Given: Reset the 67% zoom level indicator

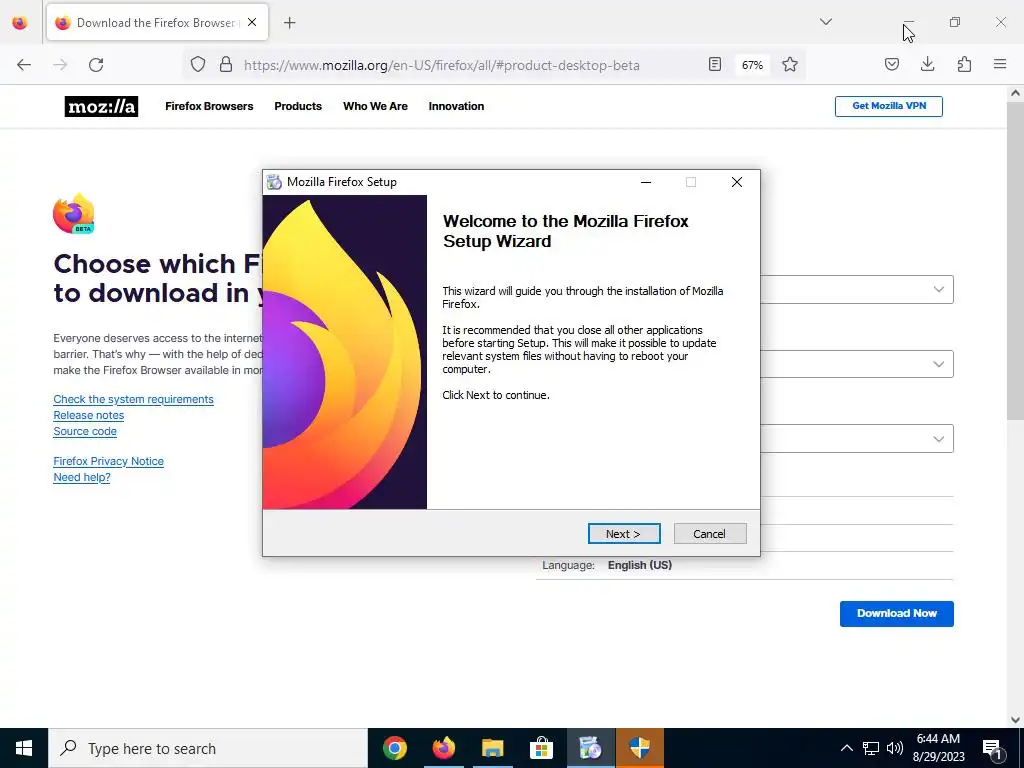Looking at the screenshot, I should 752,65.
